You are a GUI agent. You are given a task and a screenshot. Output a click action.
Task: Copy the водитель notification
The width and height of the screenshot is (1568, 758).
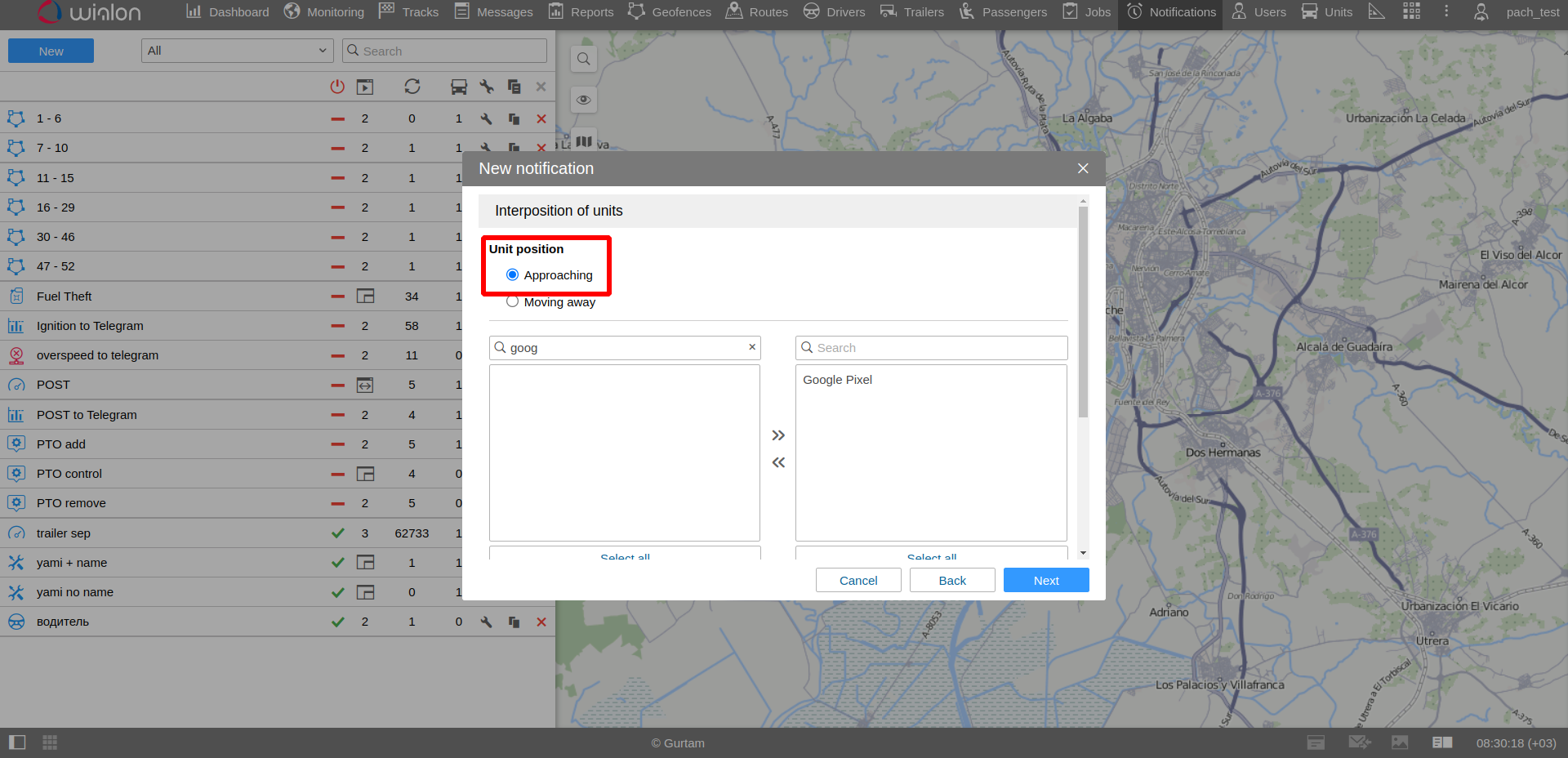(514, 622)
